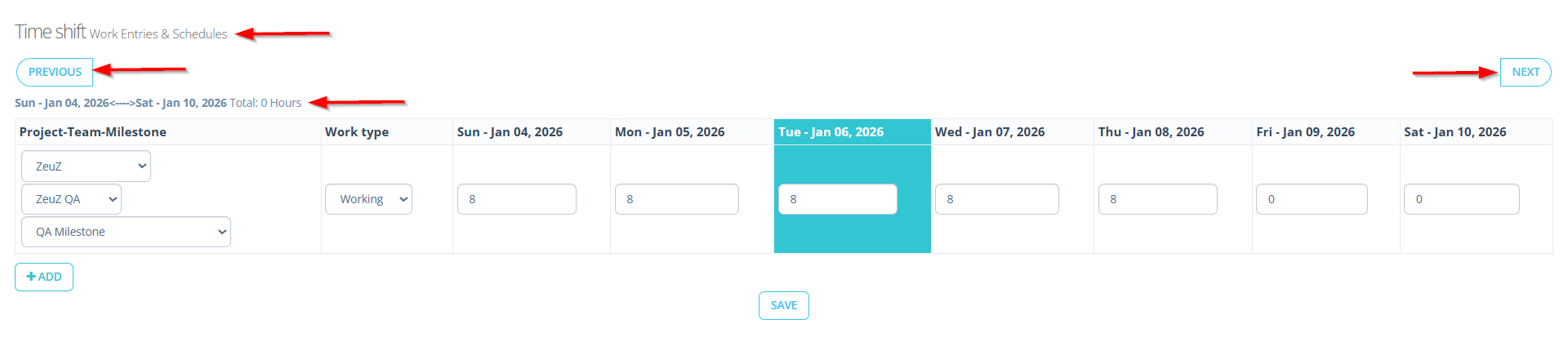1568x346 pixels.
Task: Click the plus ADD row button
Action: coord(44,277)
